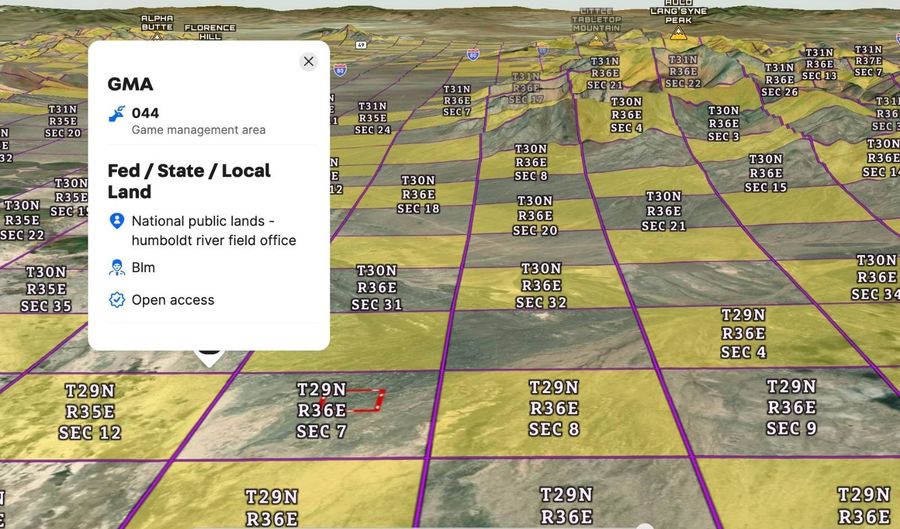Select the Auld Lang Syne Peak marker

(x=679, y=32)
